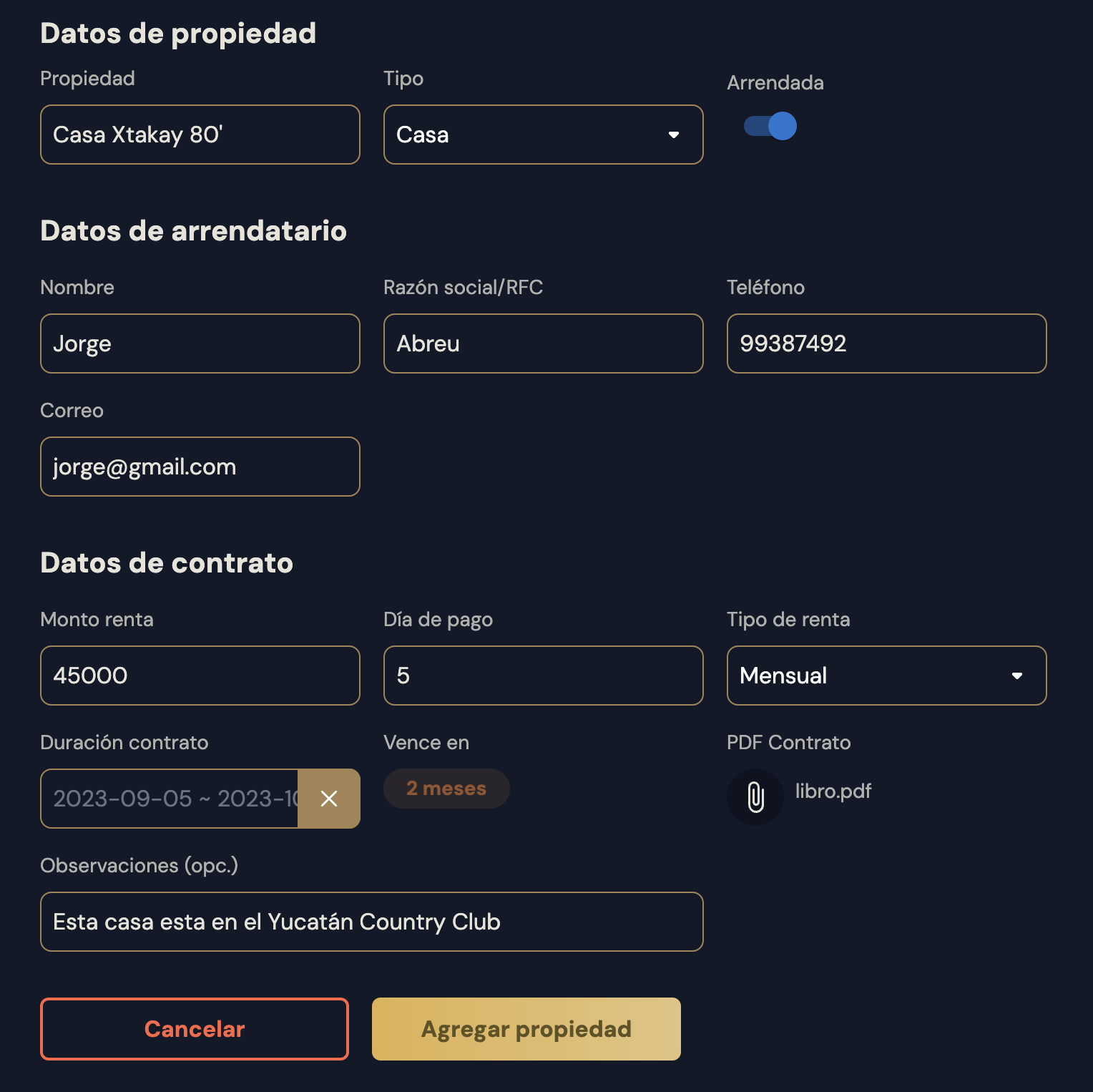Click the Correo email field
The width and height of the screenshot is (1093, 1092).
coord(200,467)
